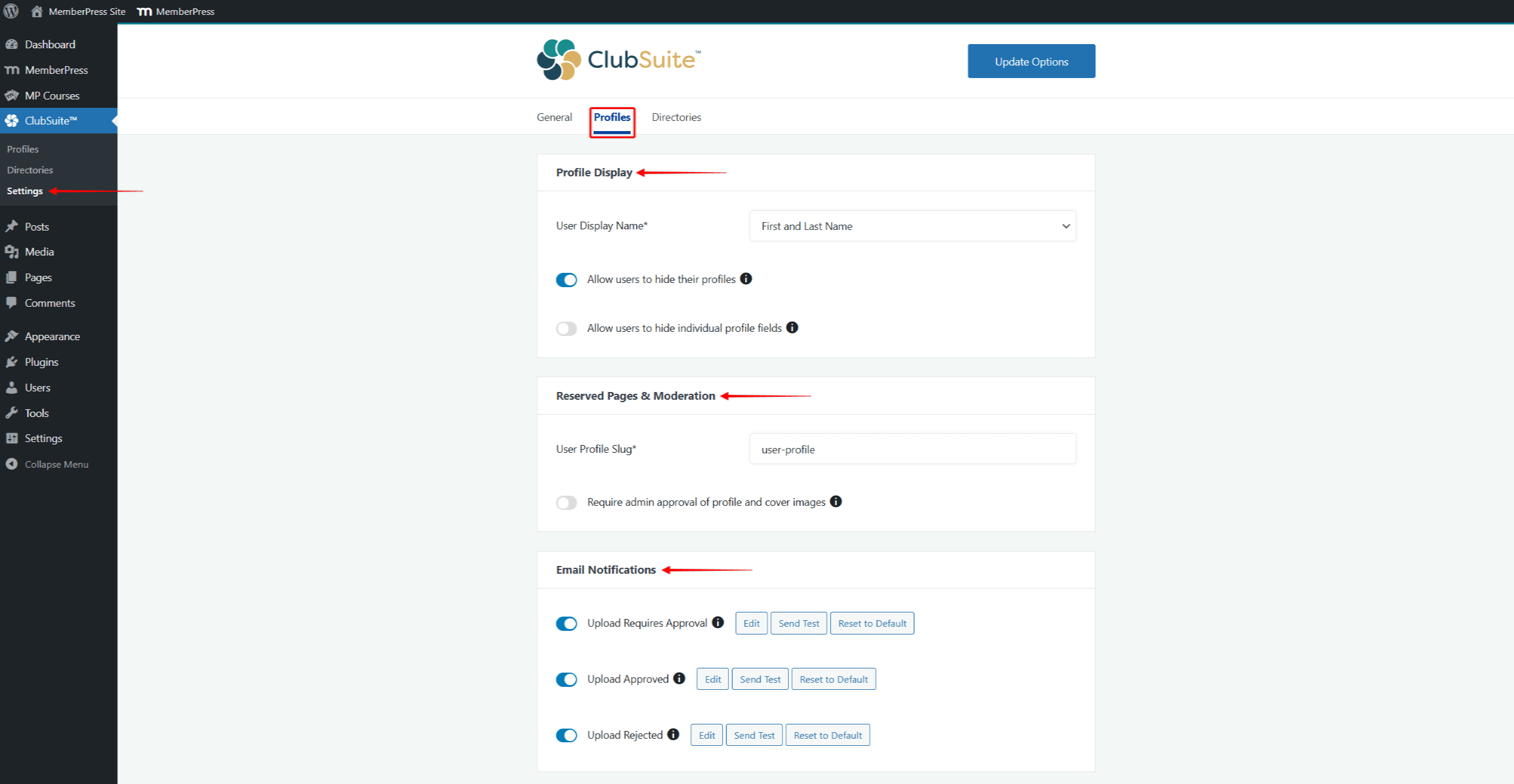
Task: Click the home icon beside MemberPress Site
Action: click(37, 11)
